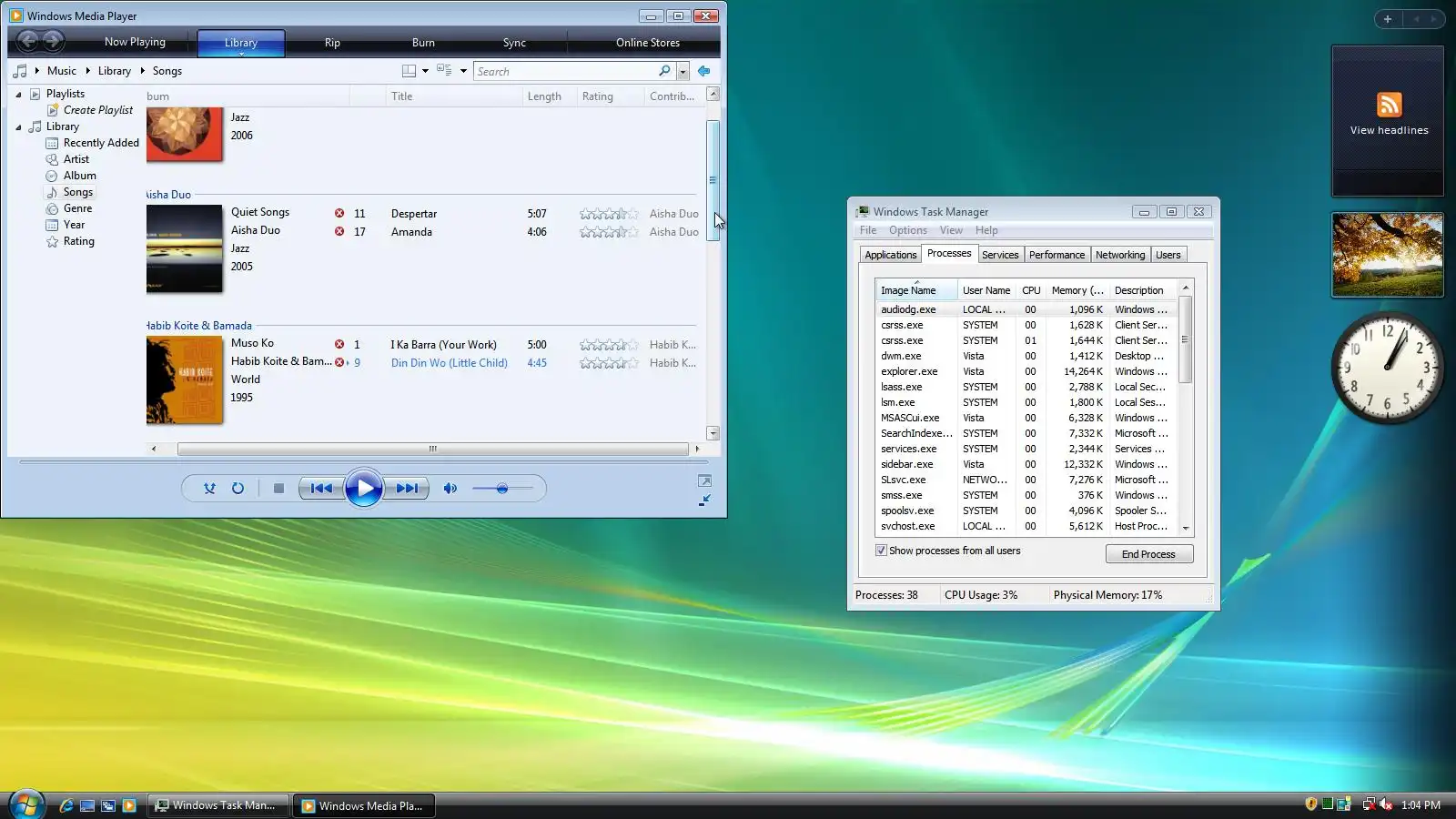The width and height of the screenshot is (1456, 819).
Task: Open the Rip tab
Action: coord(332,43)
